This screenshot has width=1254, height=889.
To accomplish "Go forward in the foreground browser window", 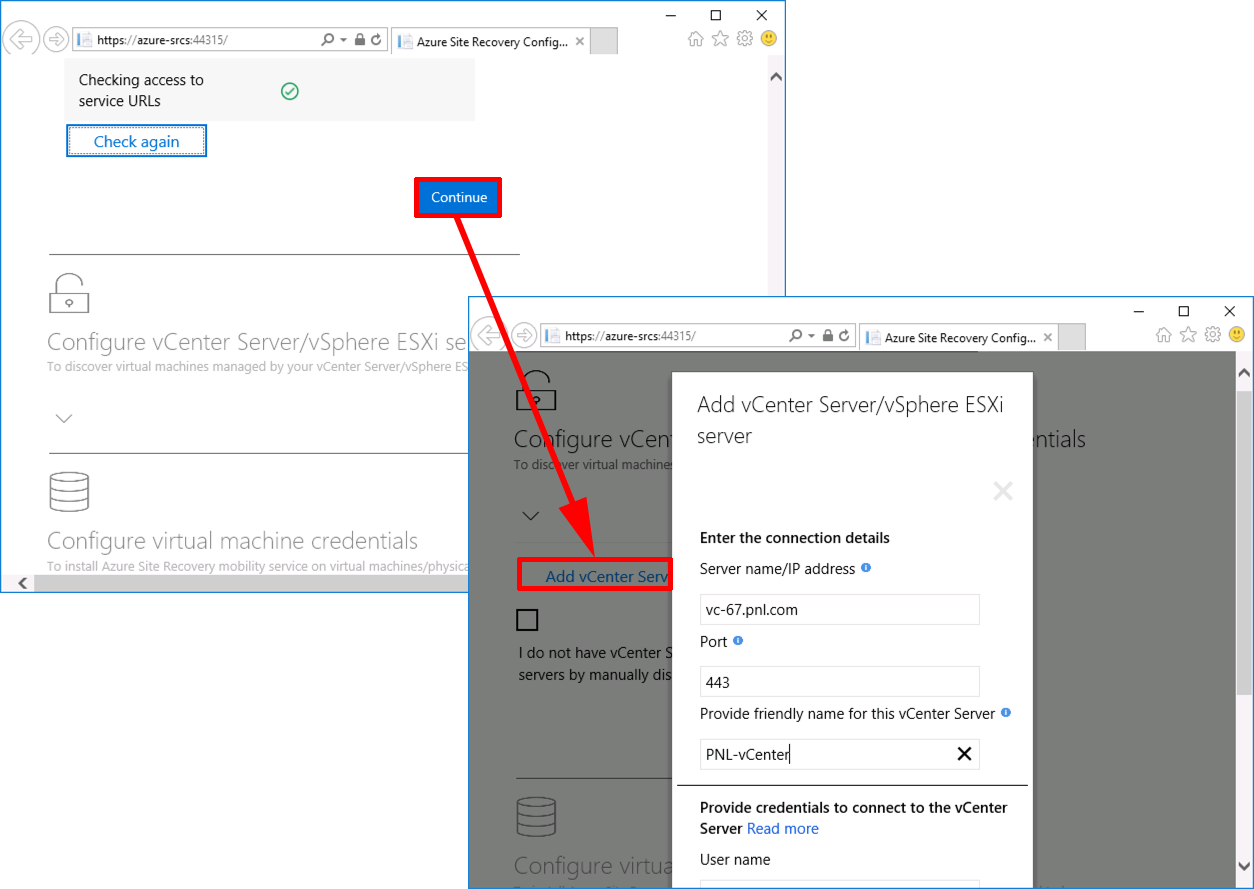I will [524, 335].
